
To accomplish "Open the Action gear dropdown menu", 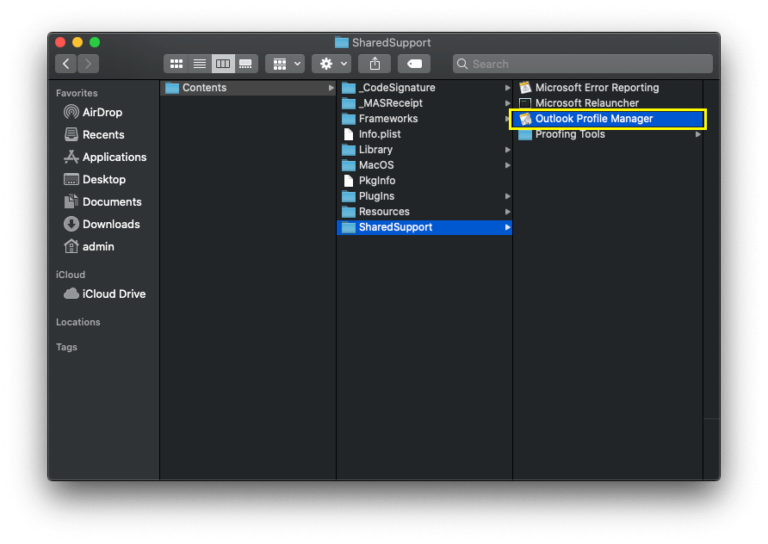I will (x=330, y=64).
